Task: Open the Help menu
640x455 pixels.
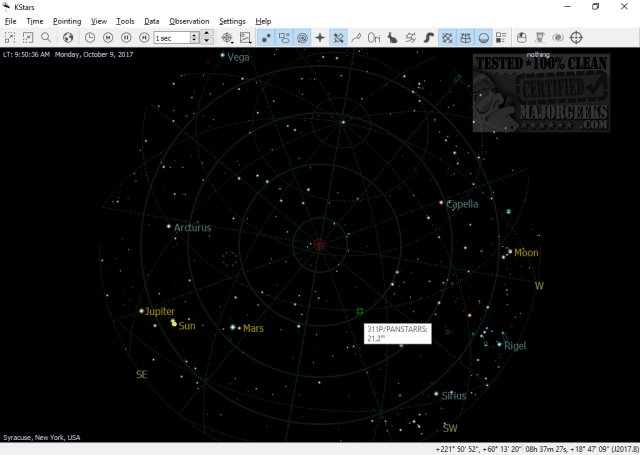Action: coord(263,21)
